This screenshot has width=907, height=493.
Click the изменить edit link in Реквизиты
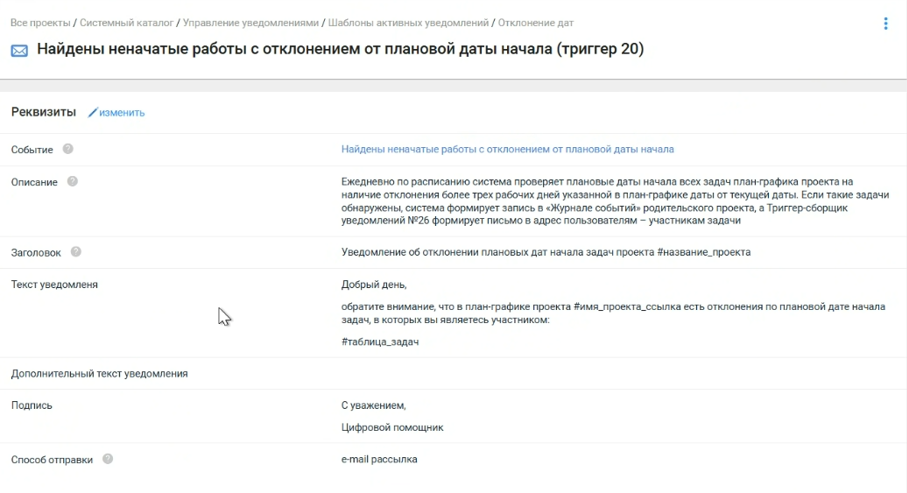coord(116,113)
